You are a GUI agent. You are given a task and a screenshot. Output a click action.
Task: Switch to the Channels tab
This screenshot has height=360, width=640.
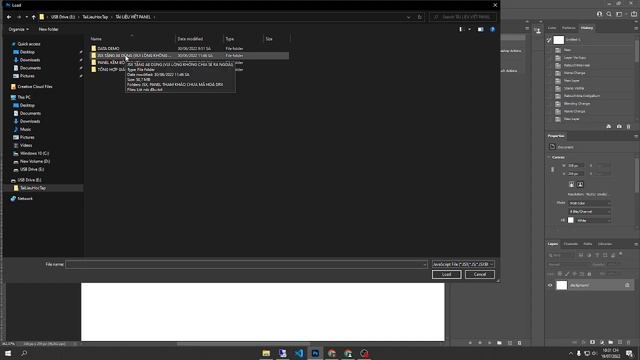click(x=571, y=244)
